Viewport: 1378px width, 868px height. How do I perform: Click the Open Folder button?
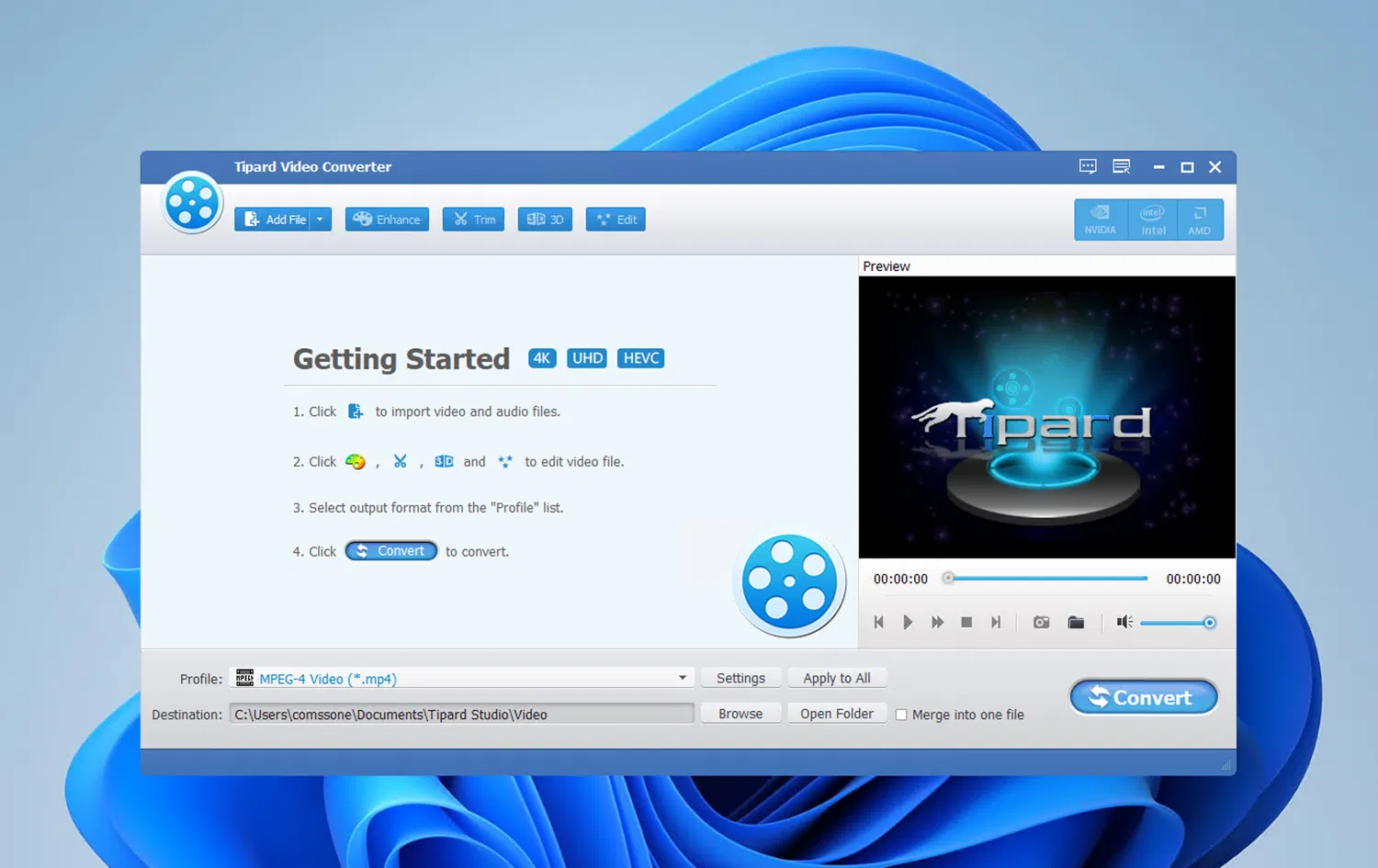pyautogui.click(x=837, y=714)
